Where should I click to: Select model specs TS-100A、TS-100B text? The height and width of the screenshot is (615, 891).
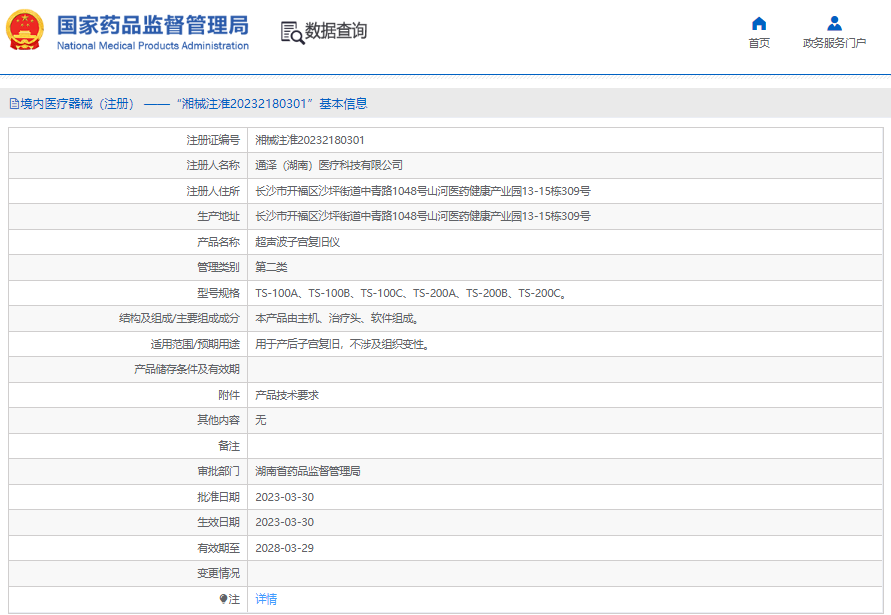[303, 293]
